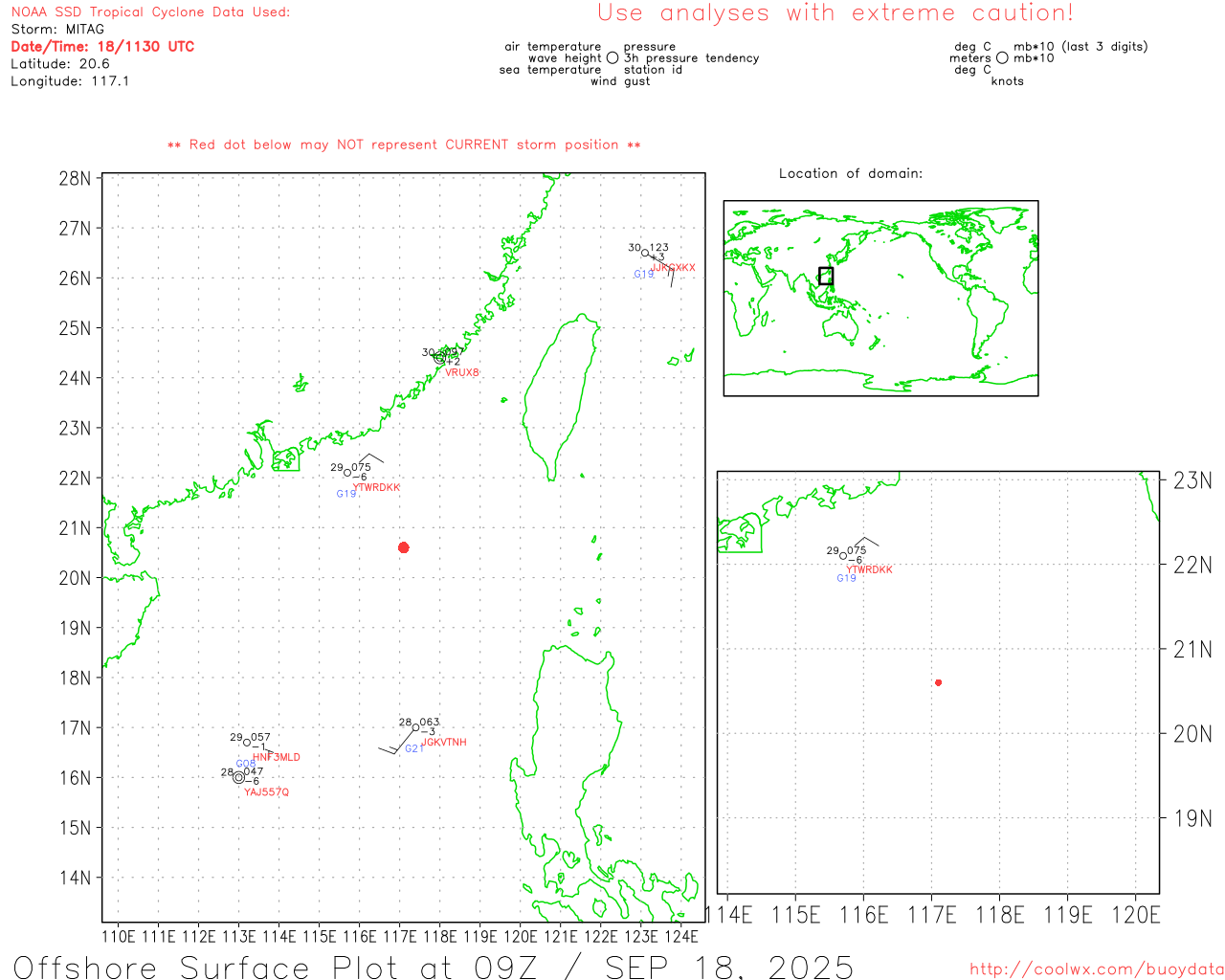The width and height of the screenshot is (1225, 980).
Task: Click the red station ID VRUX8
Action: 462,372
